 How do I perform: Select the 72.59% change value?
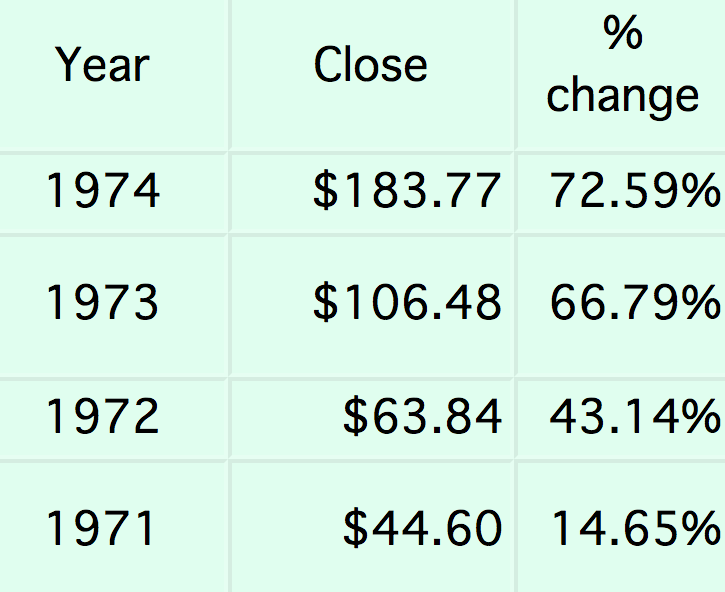pos(634,191)
